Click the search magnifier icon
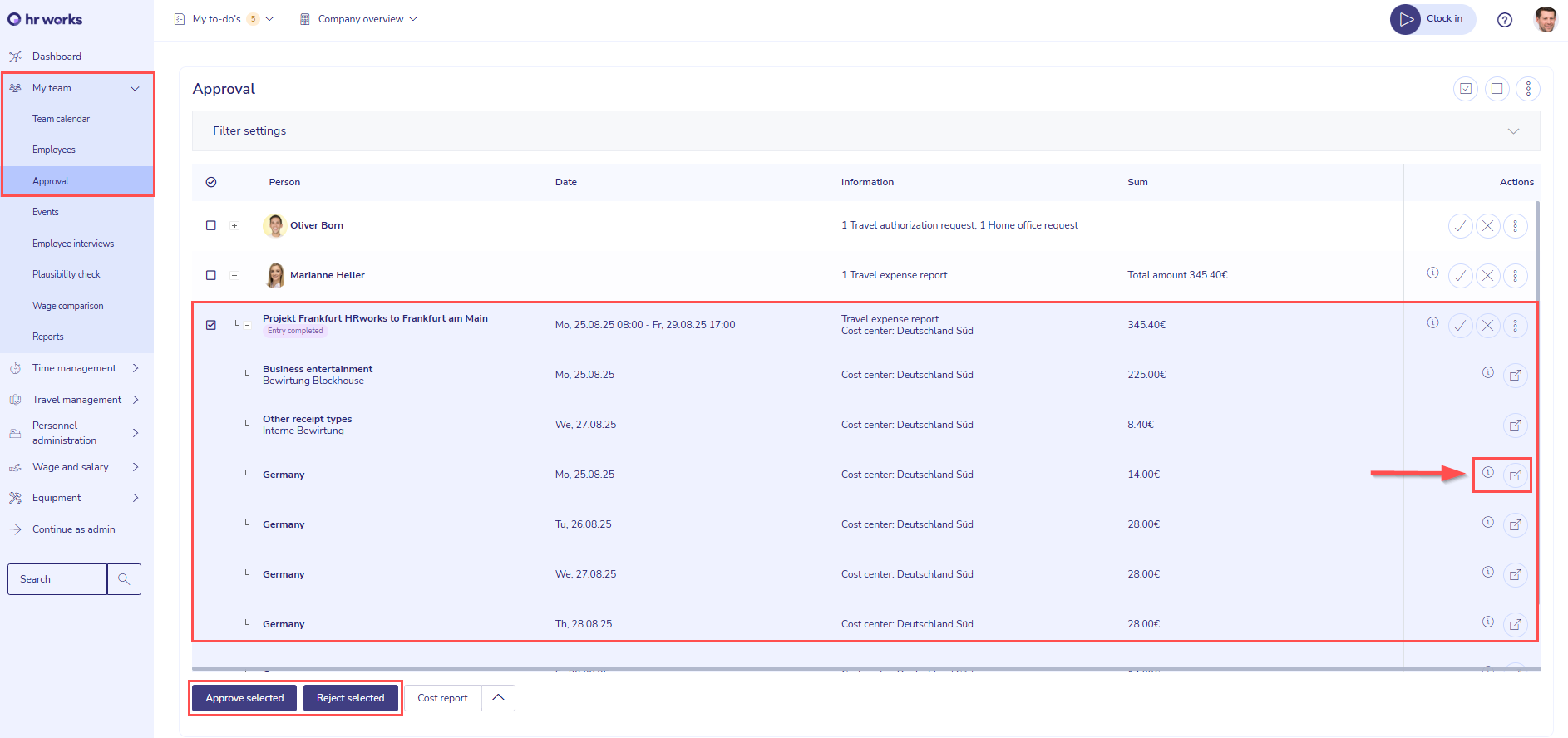Image resolution: width=1568 pixels, height=738 pixels. 124,579
